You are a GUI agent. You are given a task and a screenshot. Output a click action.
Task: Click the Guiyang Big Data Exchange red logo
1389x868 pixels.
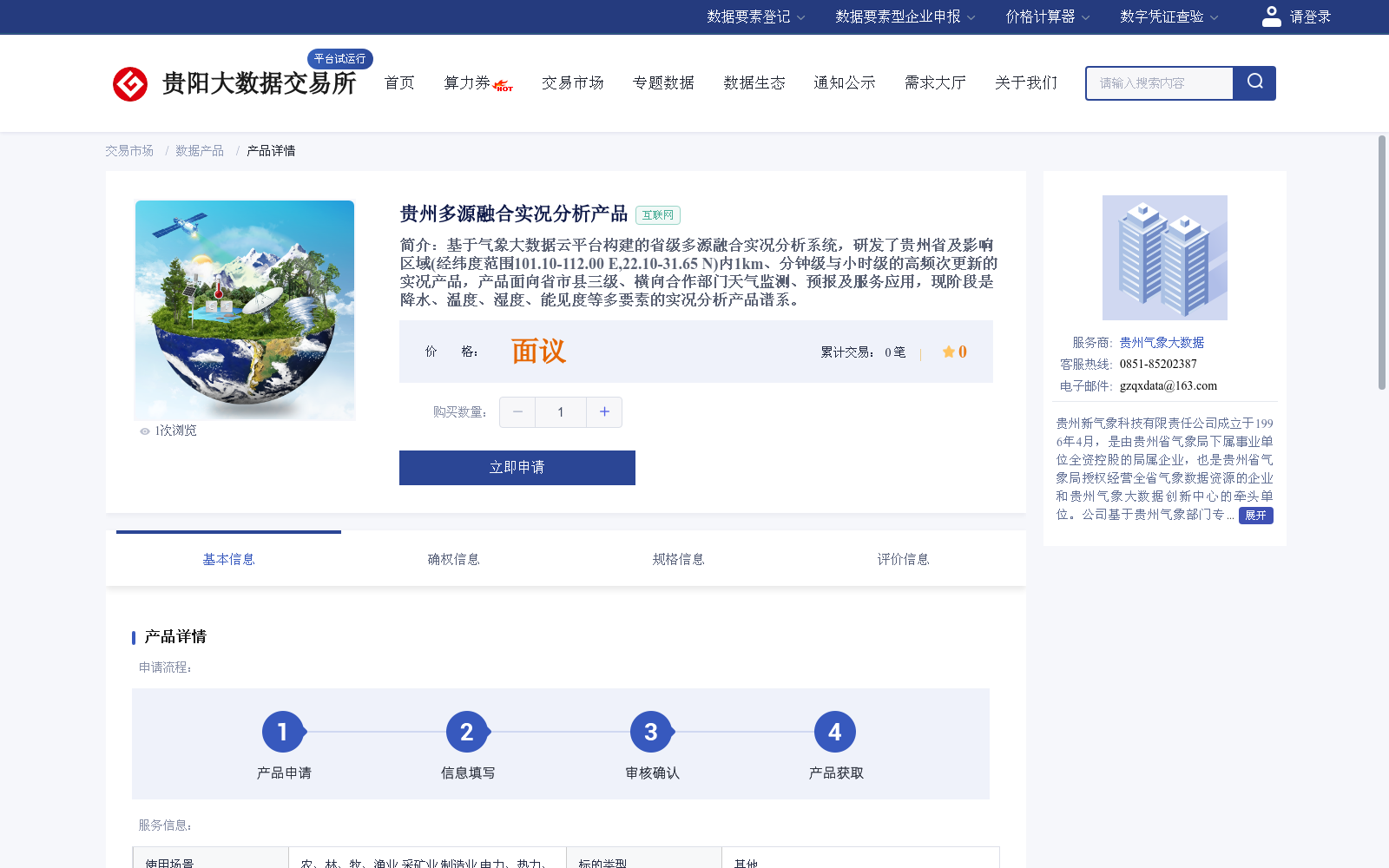pos(130,84)
